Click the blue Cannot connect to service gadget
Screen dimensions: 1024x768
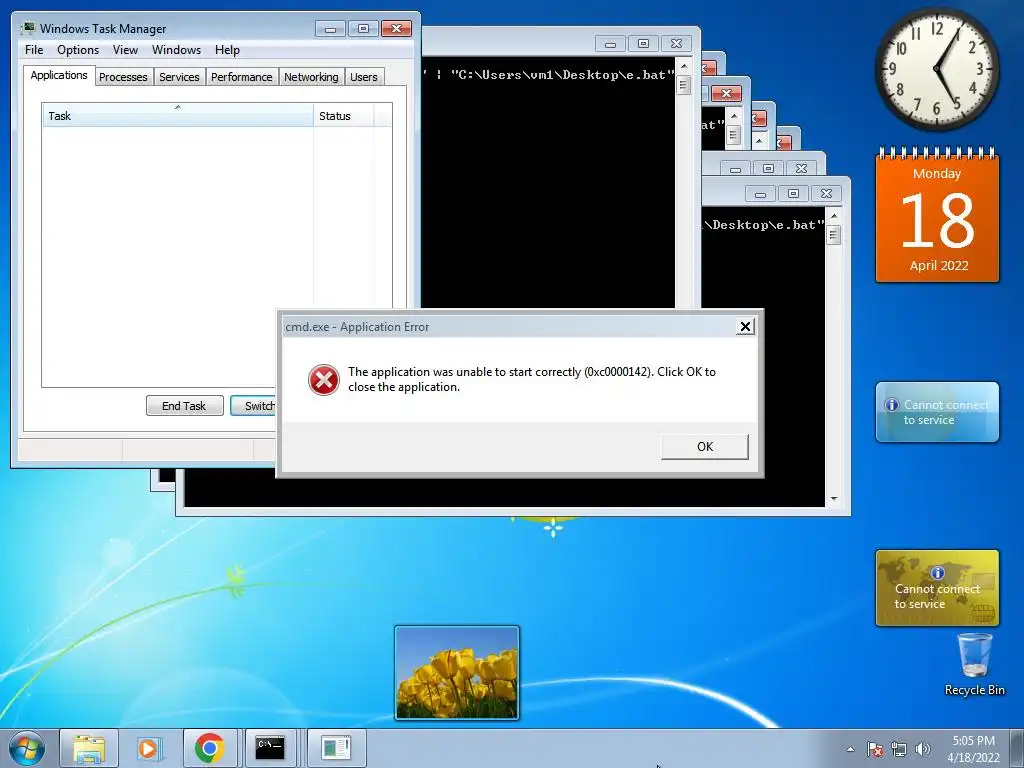tap(937, 412)
